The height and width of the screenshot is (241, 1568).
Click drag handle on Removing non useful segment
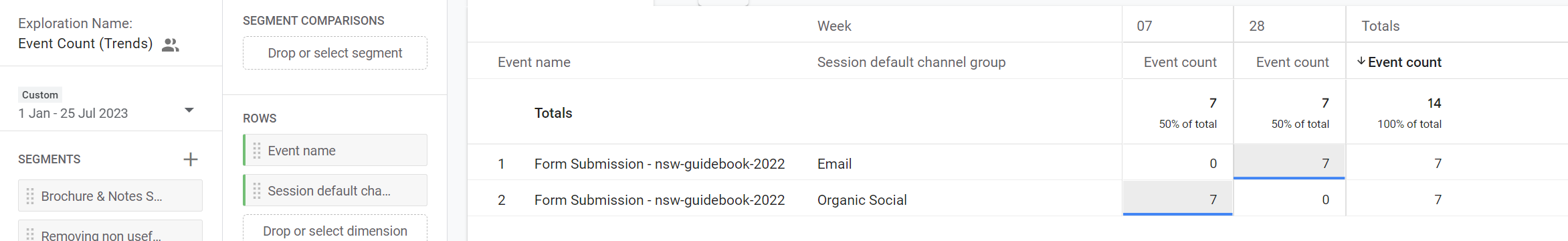pyautogui.click(x=30, y=234)
